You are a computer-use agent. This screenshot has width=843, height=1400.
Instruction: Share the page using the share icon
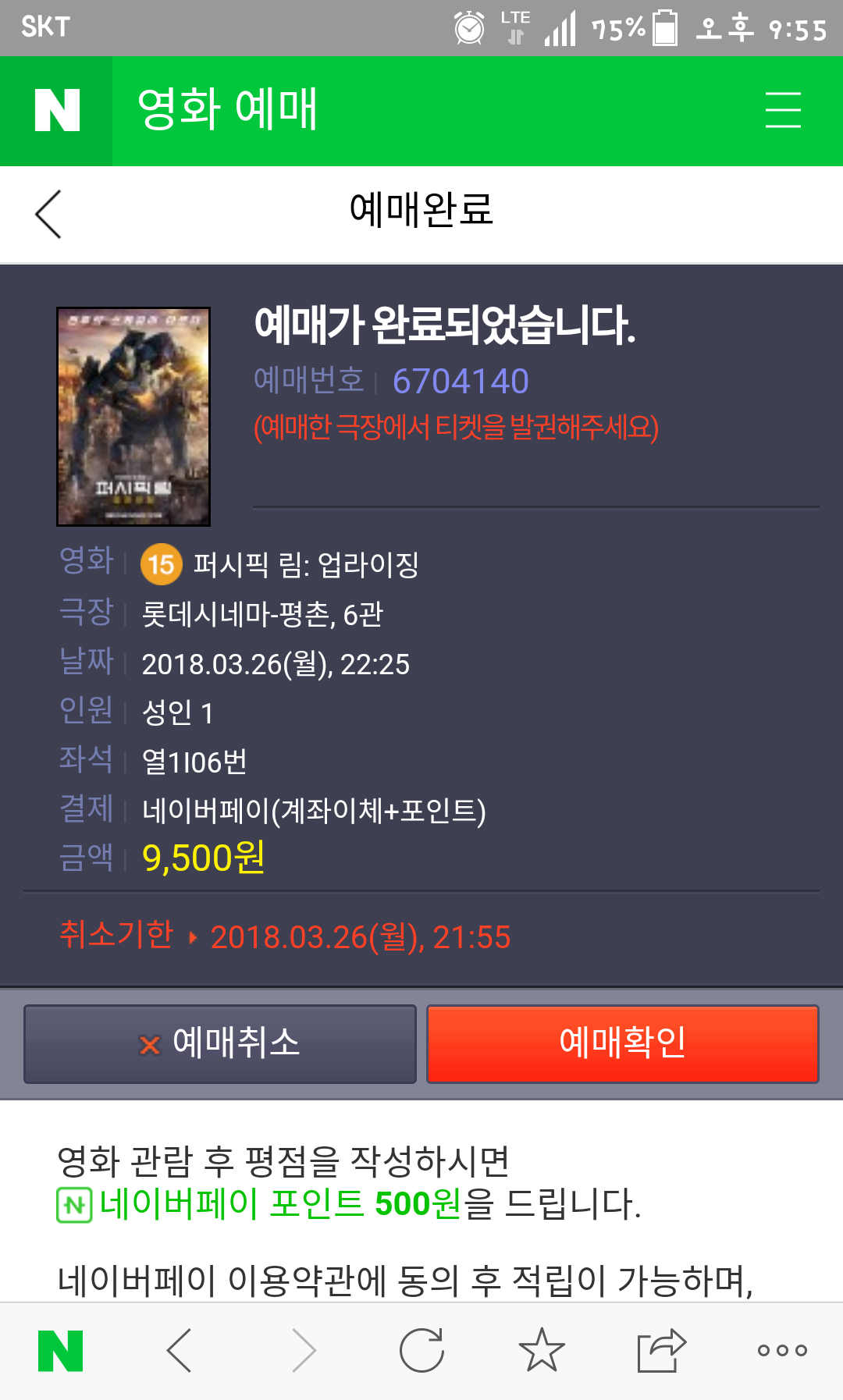[661, 1350]
